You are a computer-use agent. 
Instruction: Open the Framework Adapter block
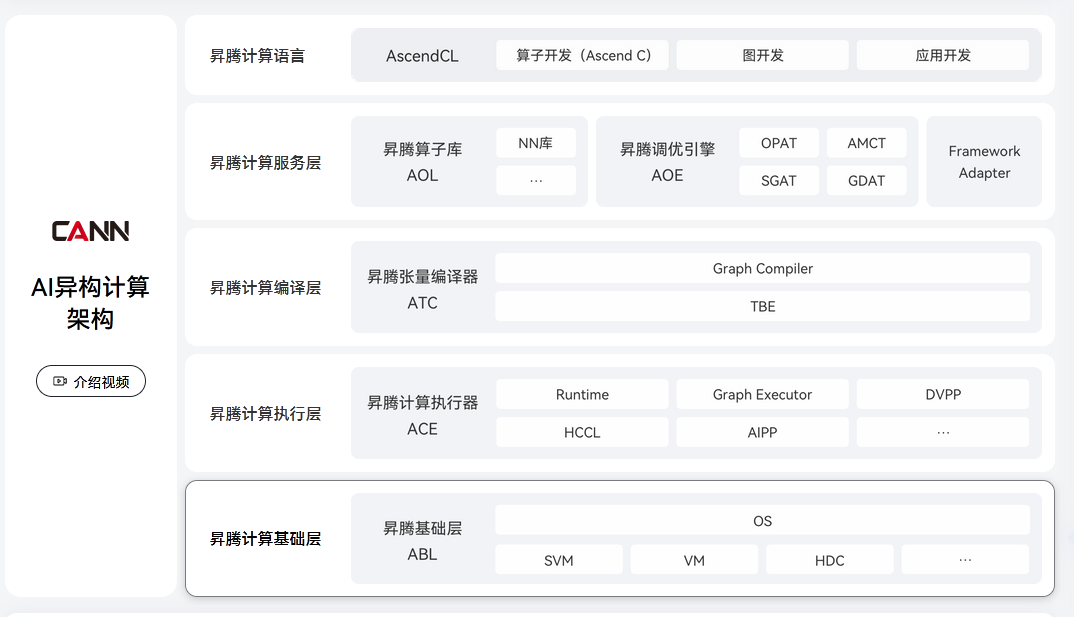pos(984,162)
